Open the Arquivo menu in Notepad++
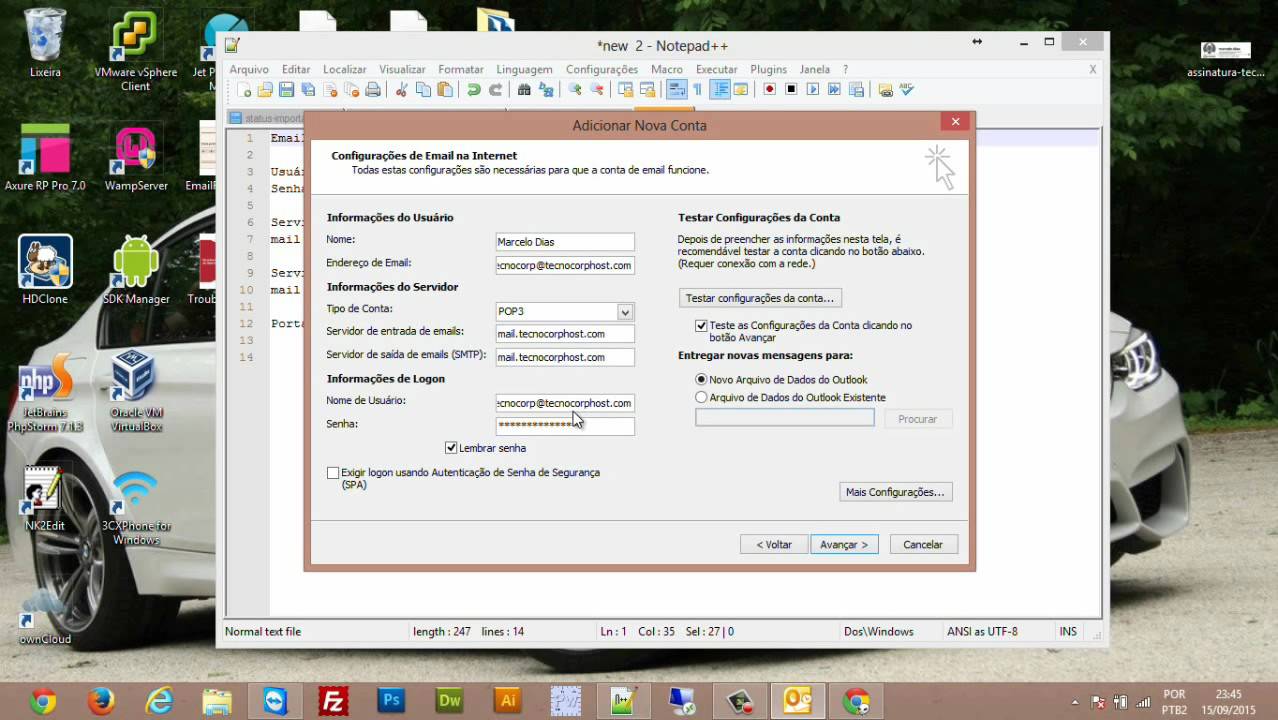The height and width of the screenshot is (720, 1278). (x=249, y=69)
